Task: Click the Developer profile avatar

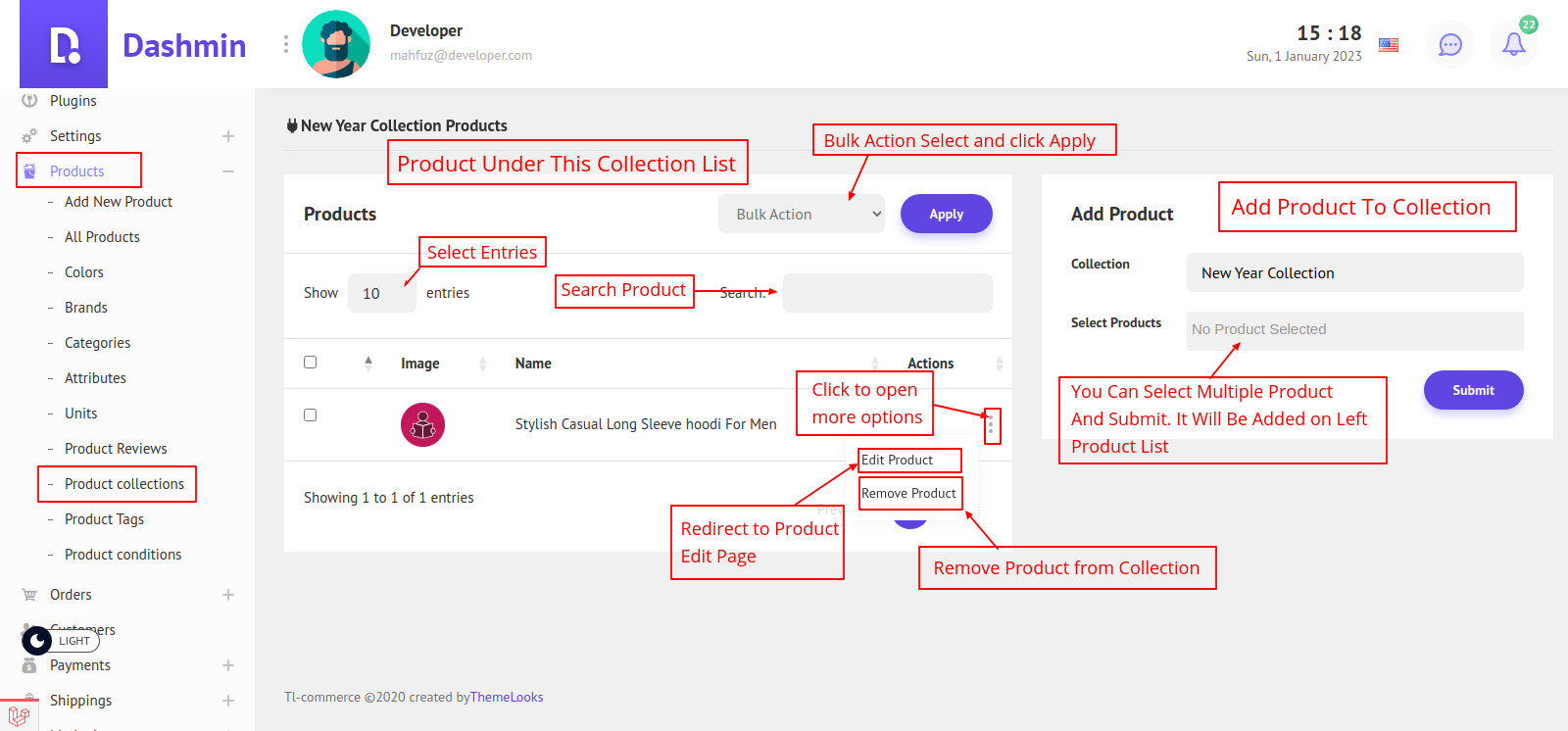Action: click(336, 45)
